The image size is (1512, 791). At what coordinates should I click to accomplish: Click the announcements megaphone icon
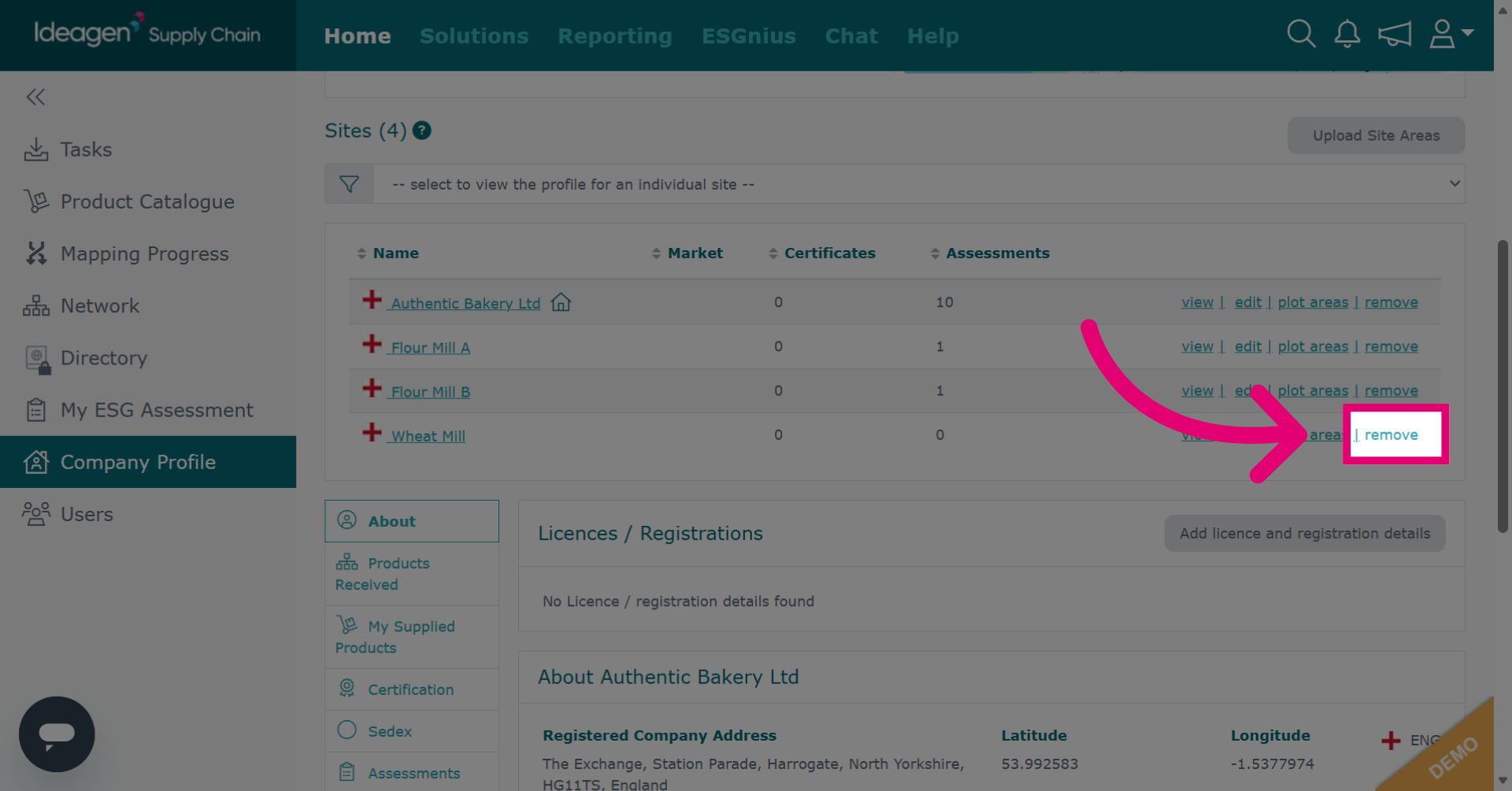(x=1394, y=34)
